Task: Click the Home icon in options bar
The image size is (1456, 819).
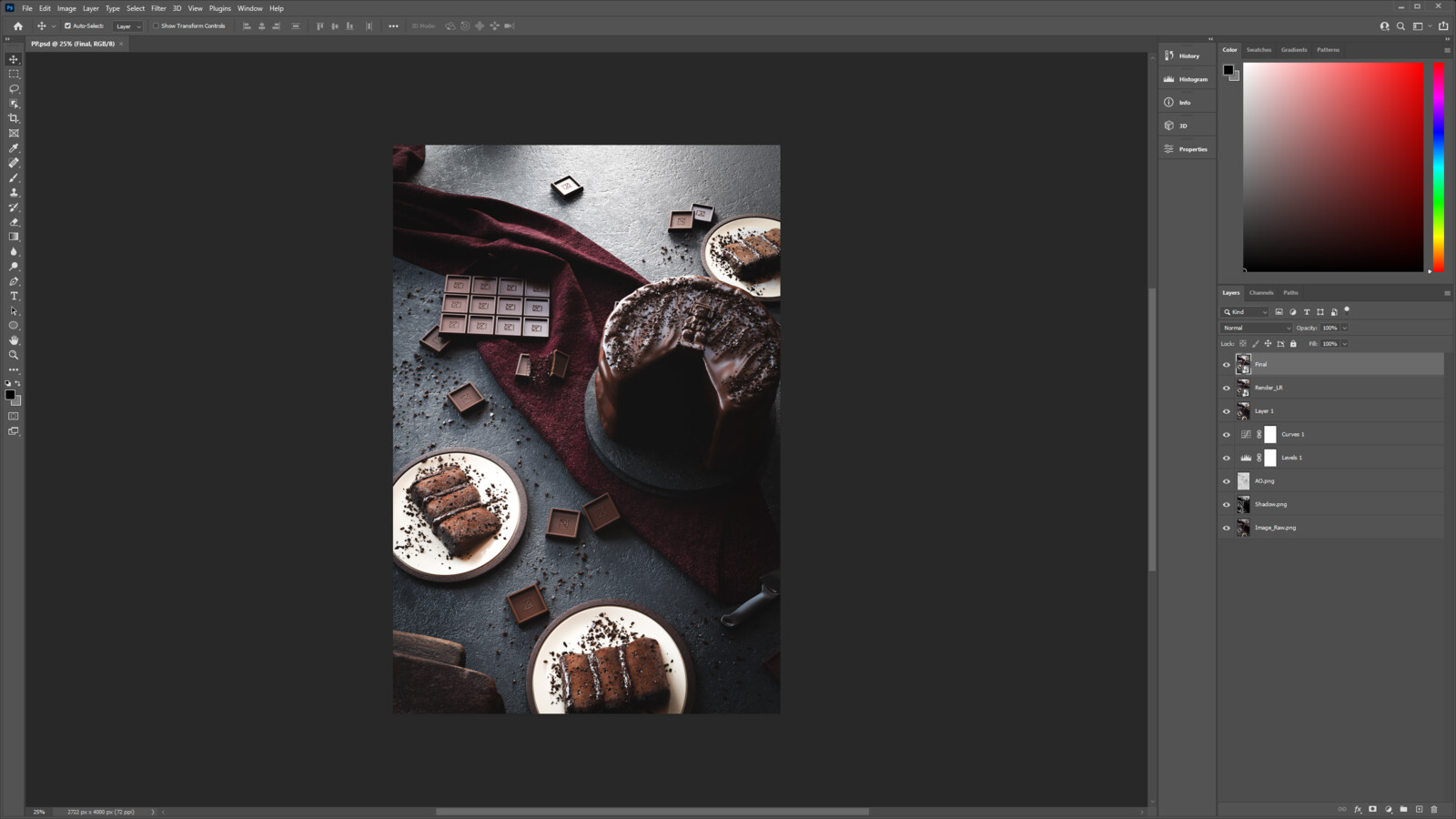Action: click(x=18, y=26)
